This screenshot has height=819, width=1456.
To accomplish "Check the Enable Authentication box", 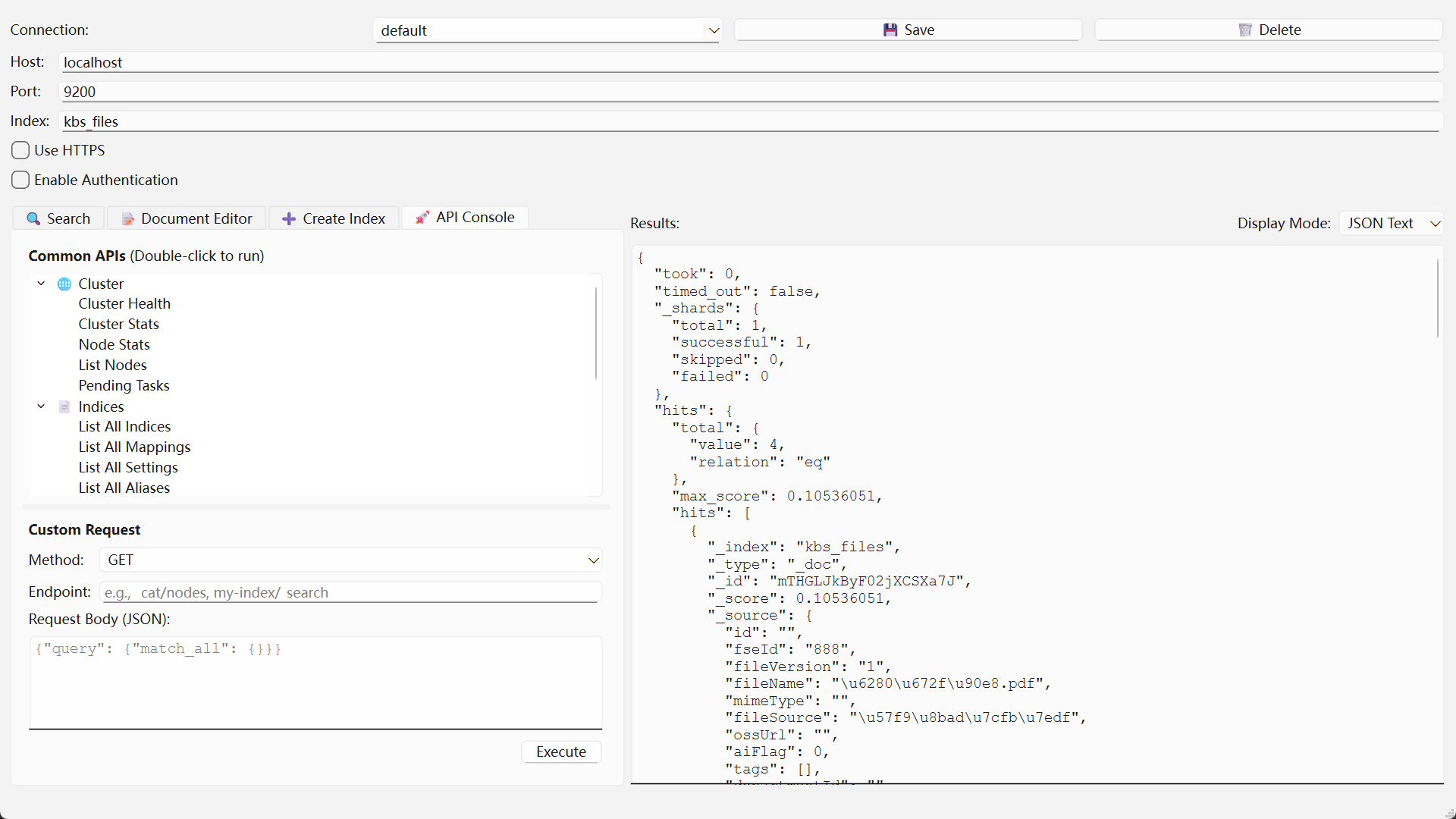I will click(20, 180).
